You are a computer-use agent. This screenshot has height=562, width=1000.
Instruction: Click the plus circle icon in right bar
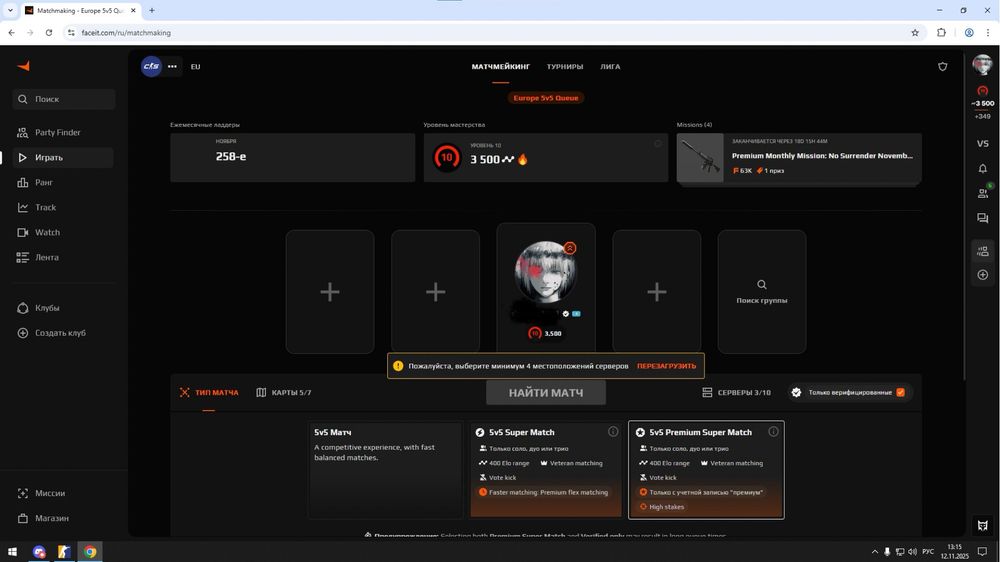tap(983, 275)
